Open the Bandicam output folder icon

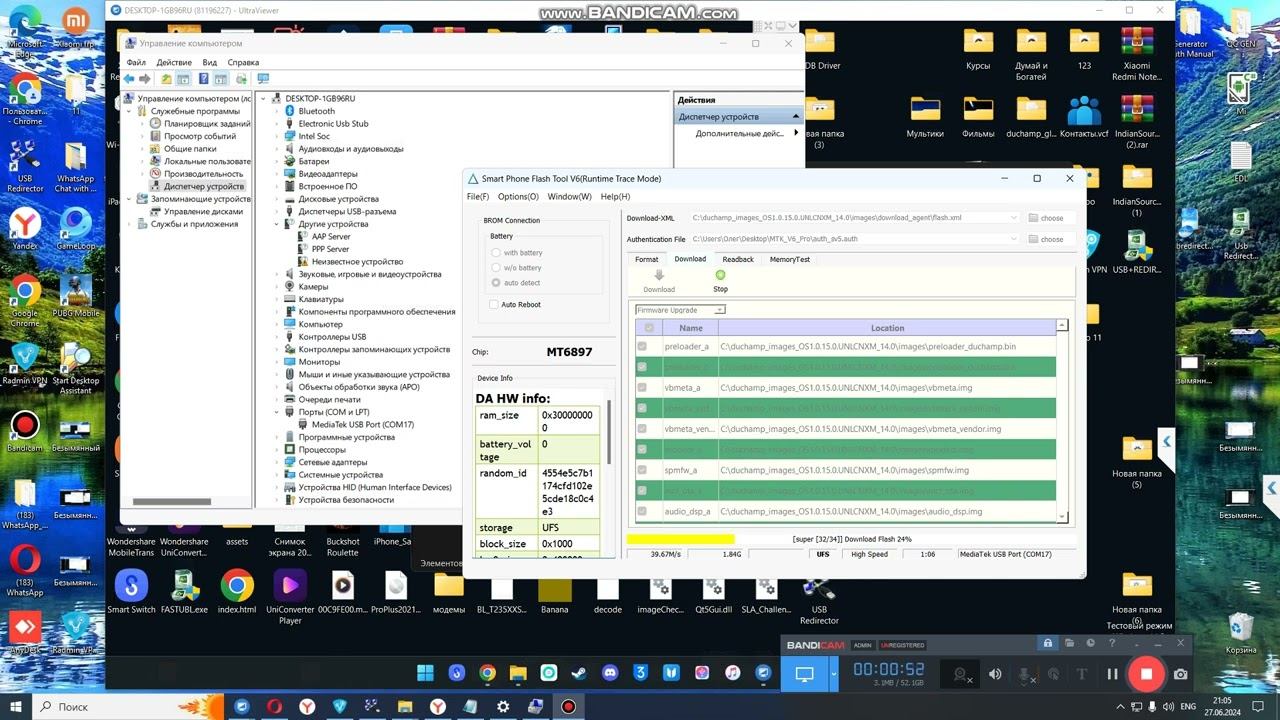[1069, 643]
